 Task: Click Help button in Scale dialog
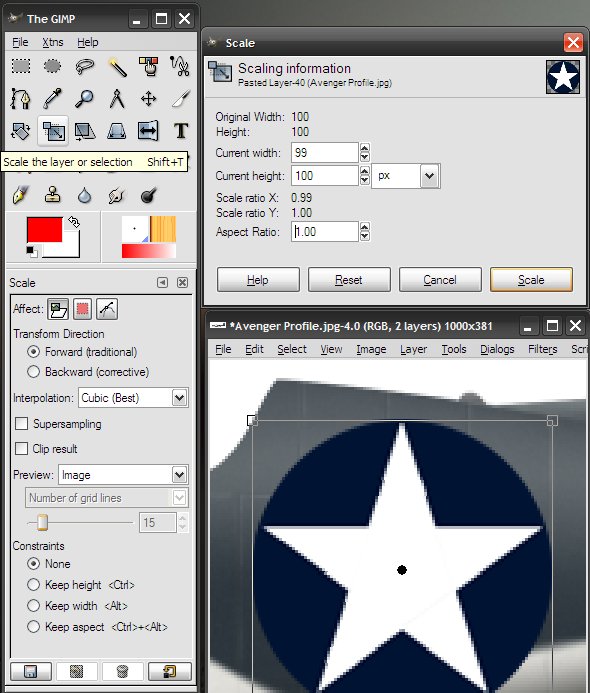[x=258, y=279]
